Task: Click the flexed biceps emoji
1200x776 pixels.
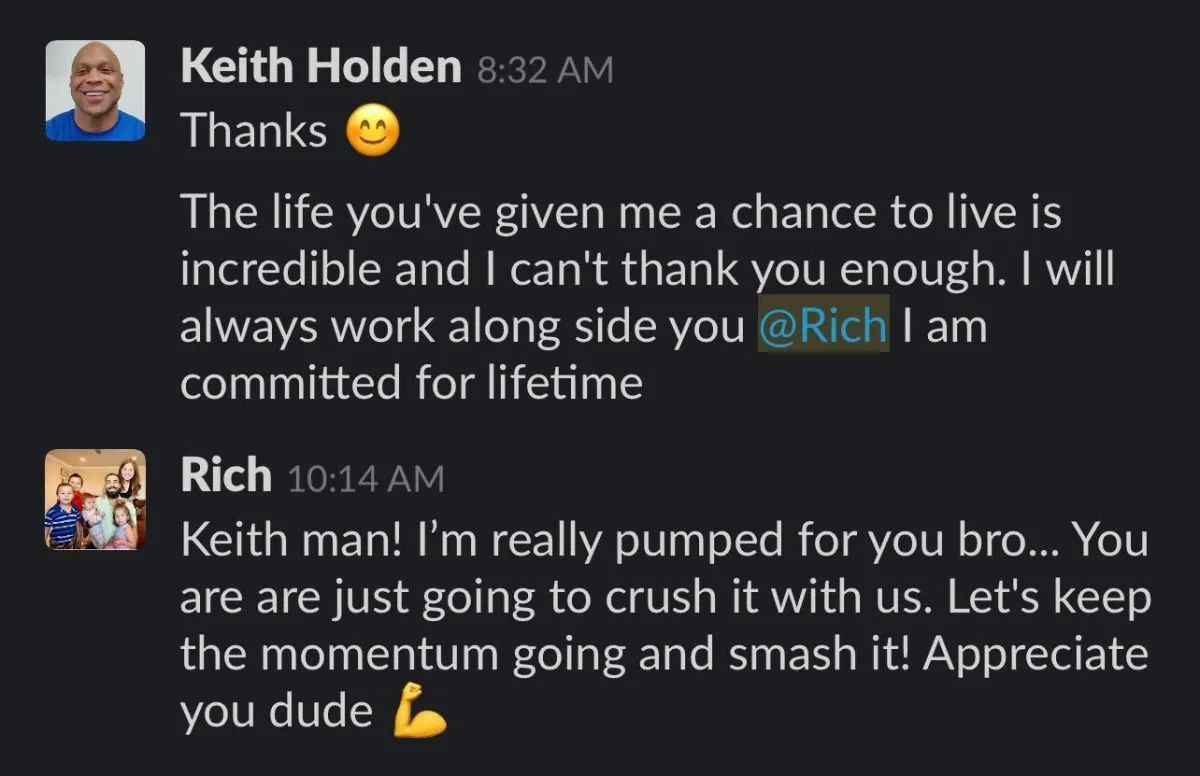Action: point(419,713)
